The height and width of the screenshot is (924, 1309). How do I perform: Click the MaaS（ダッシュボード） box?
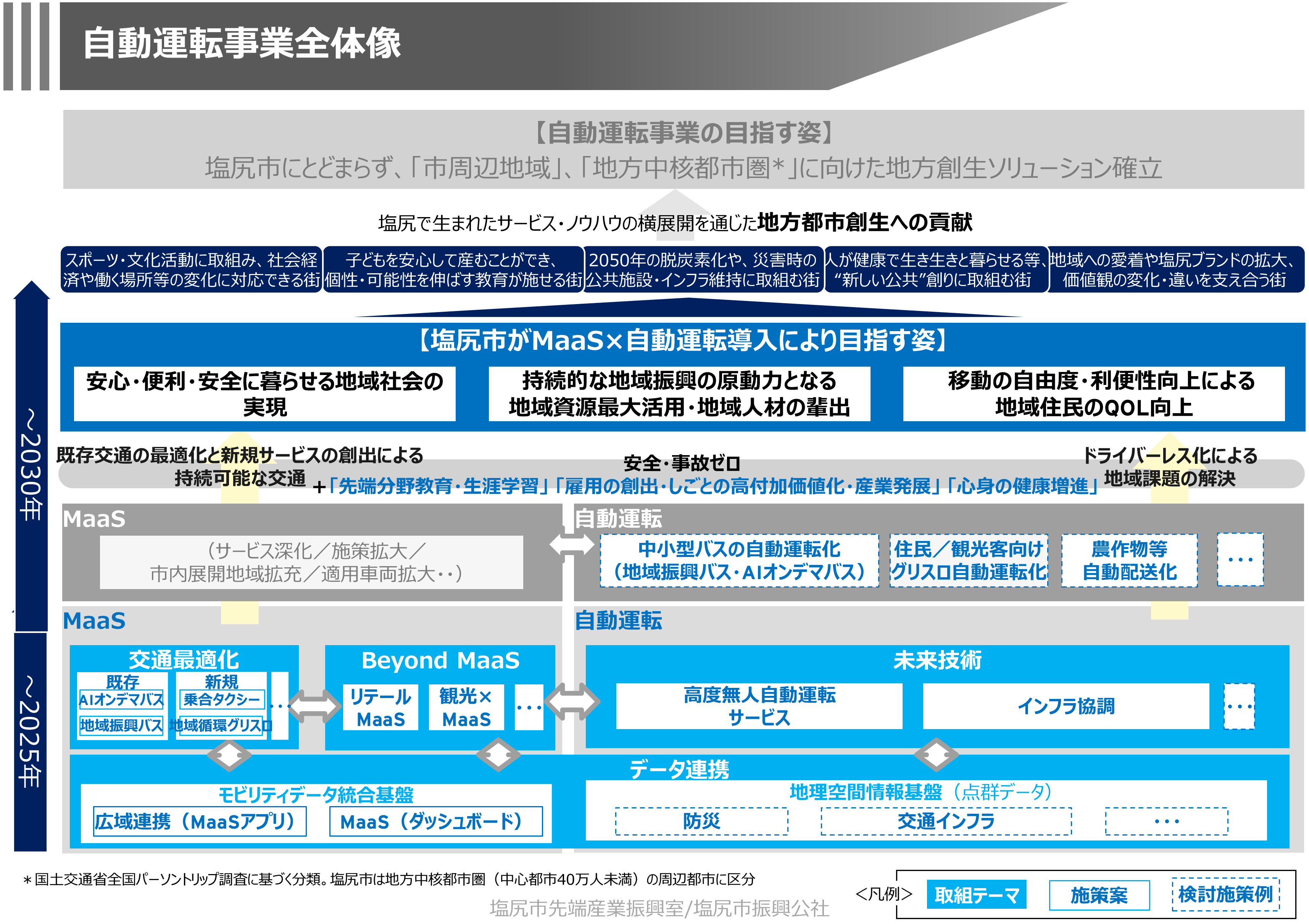pyautogui.click(x=435, y=821)
